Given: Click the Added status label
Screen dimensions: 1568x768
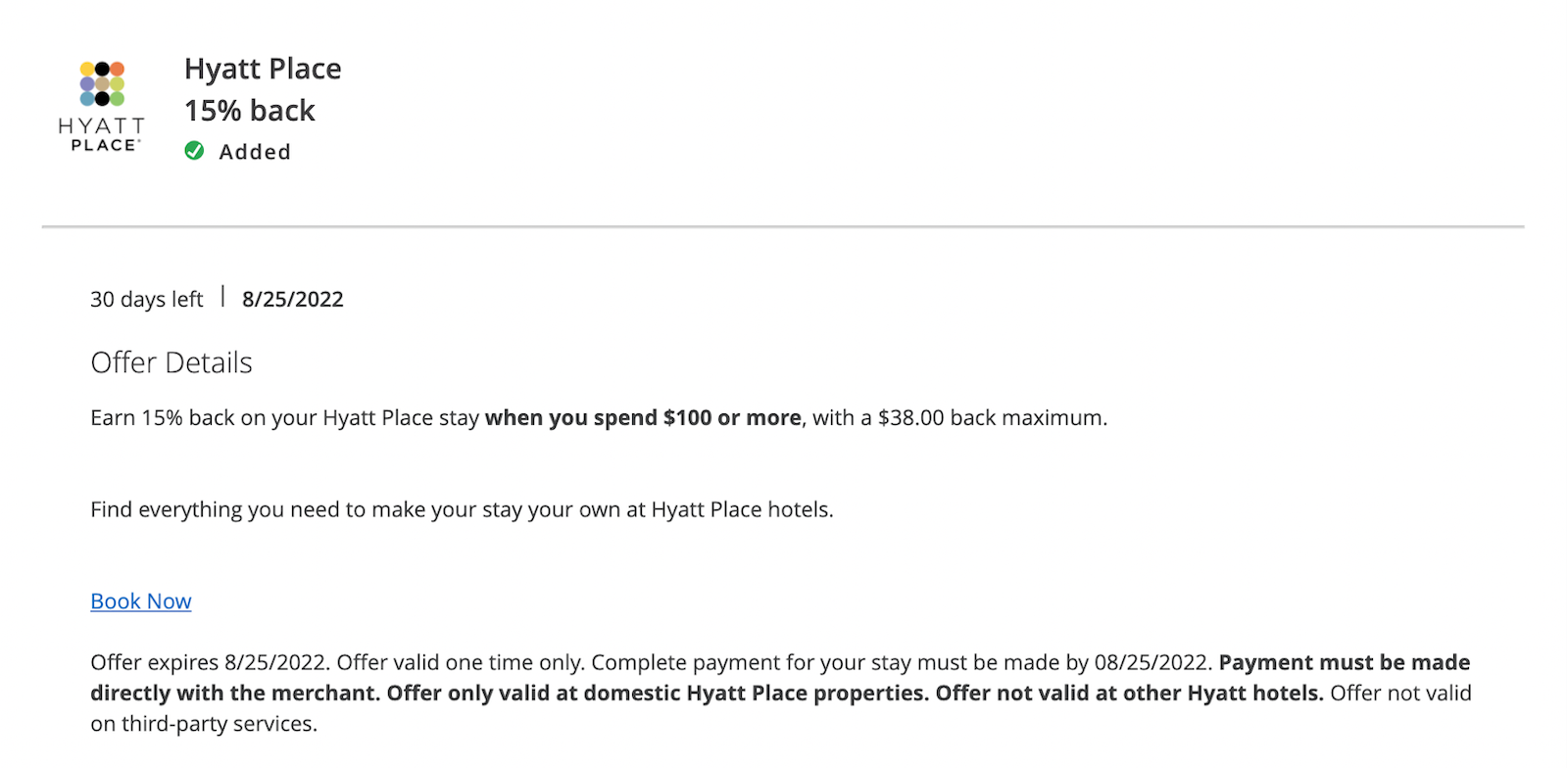Looking at the screenshot, I should (255, 152).
